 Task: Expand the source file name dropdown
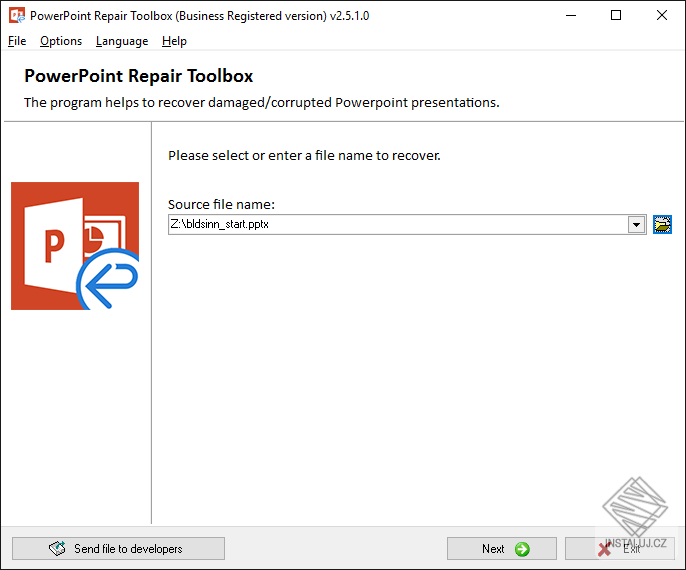[x=637, y=225]
